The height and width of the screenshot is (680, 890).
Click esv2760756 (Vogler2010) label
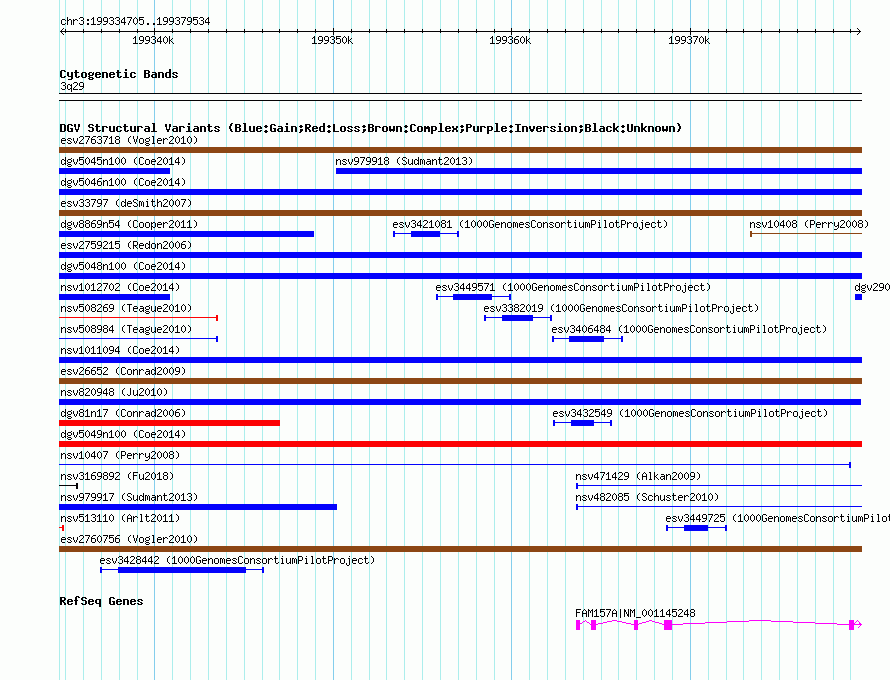129,539
